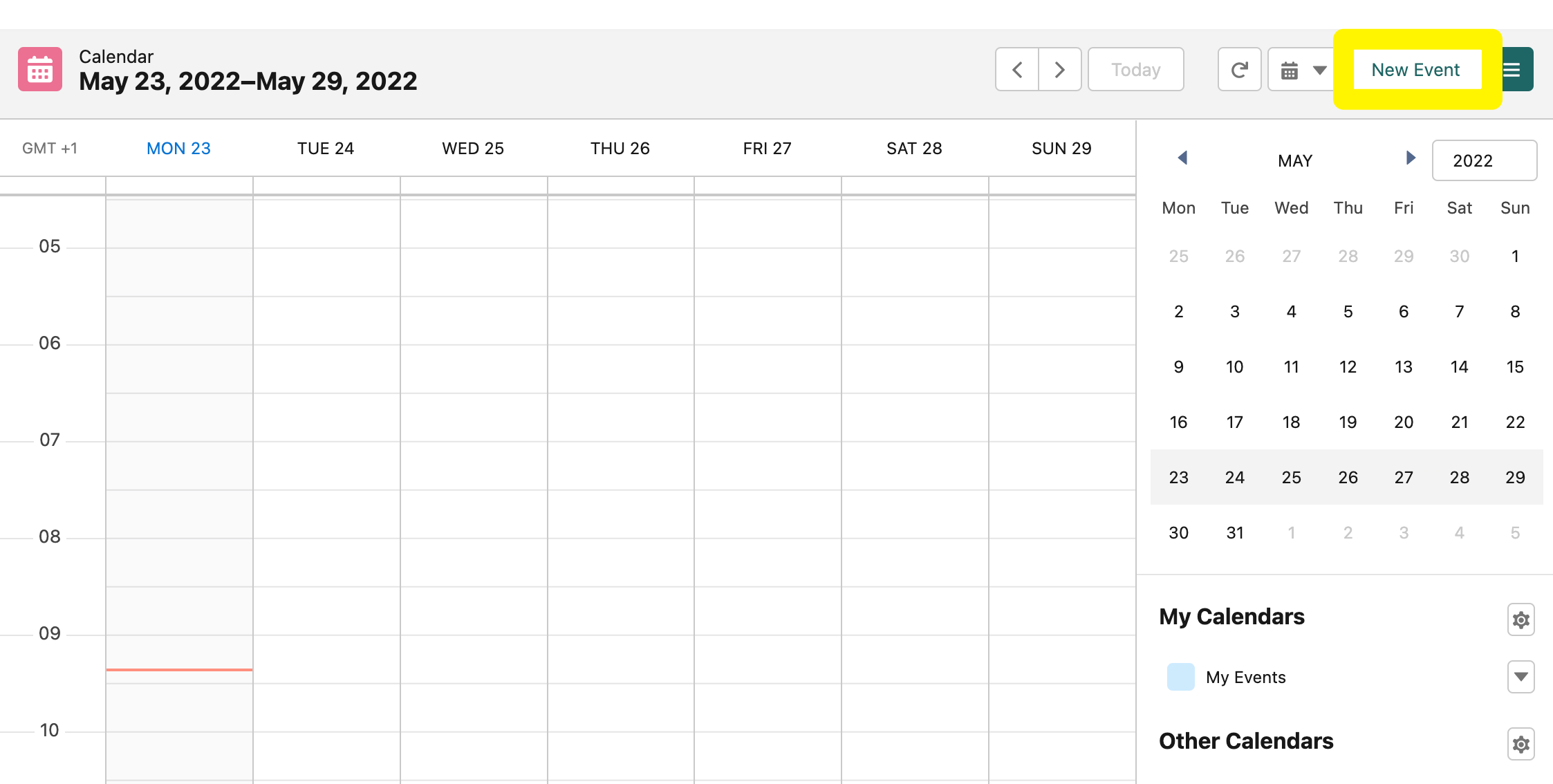The image size is (1553, 784).
Task: Select May 18 in mini calendar
Action: pyautogui.click(x=1291, y=422)
